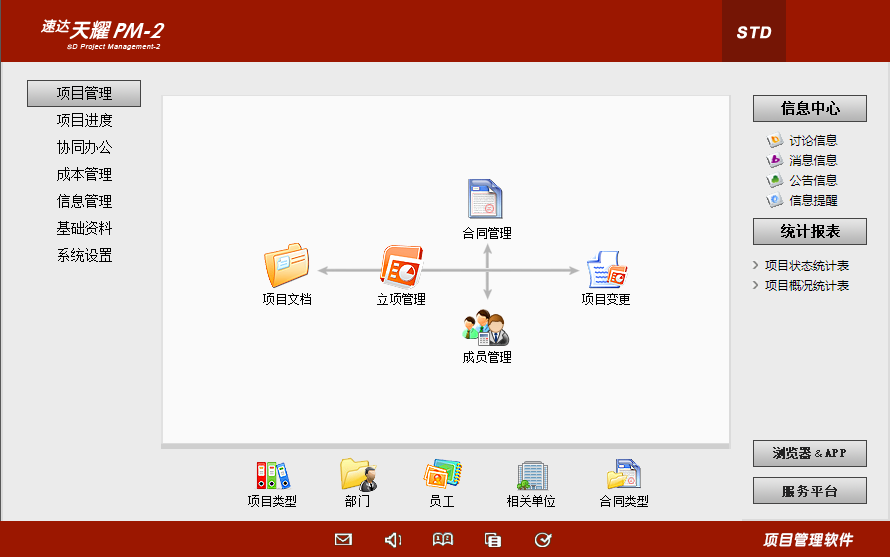Click the envelope mail icon in bottom bar
This screenshot has height=557, width=890.
coord(343,540)
